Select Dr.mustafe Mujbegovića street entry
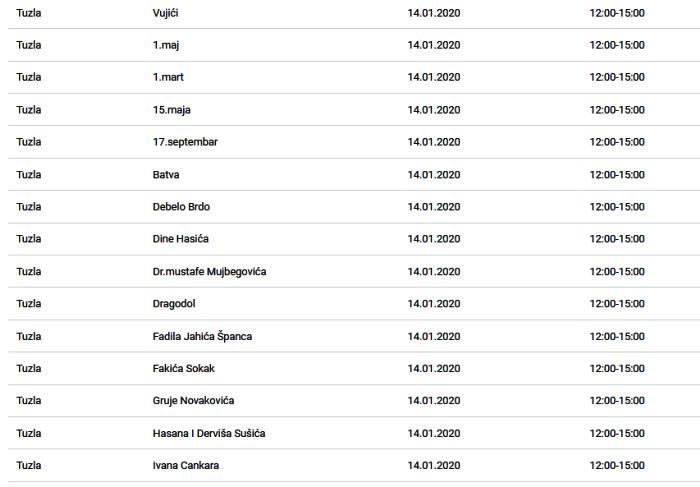The width and height of the screenshot is (700, 487). 209,271
